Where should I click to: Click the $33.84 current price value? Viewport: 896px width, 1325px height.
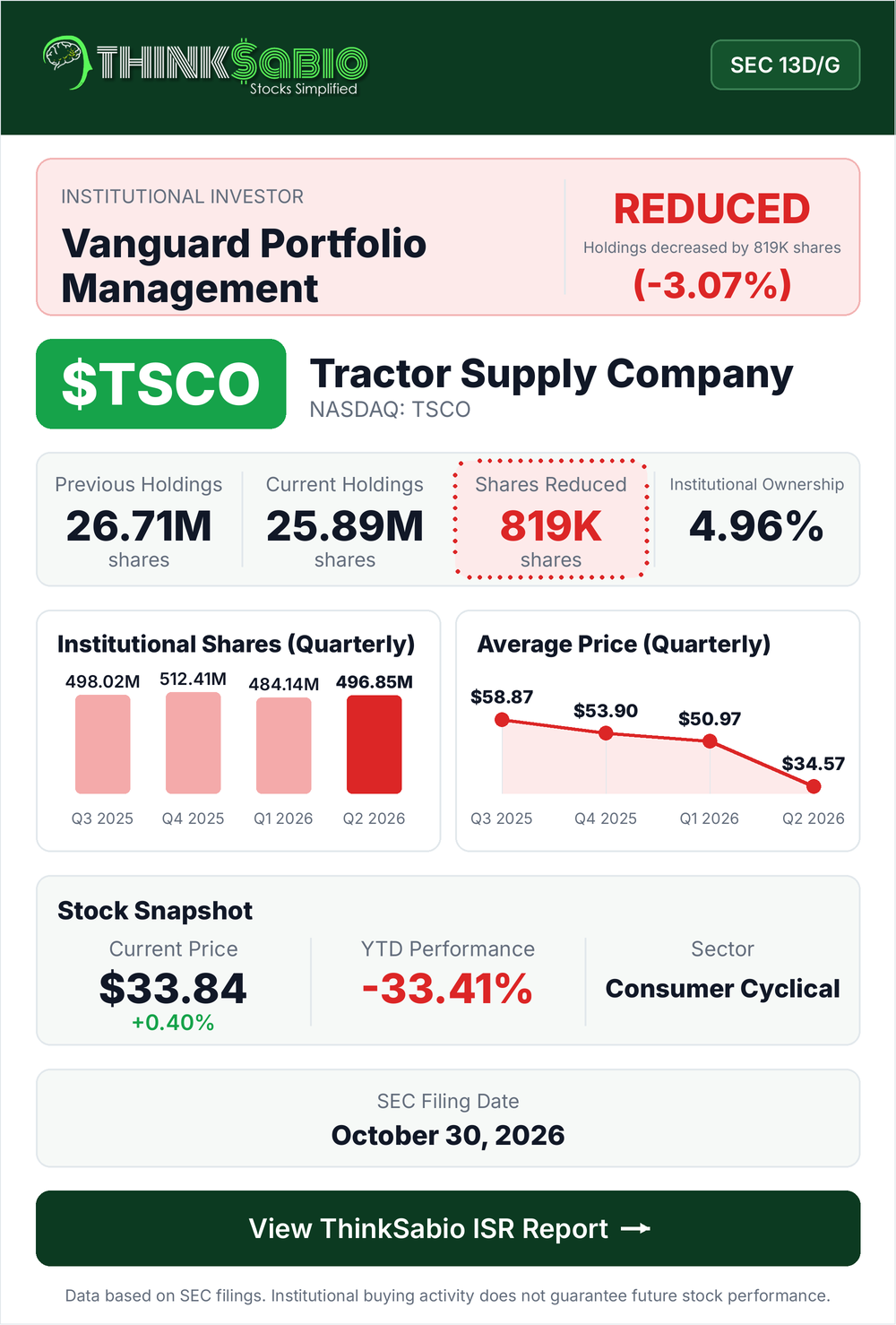tap(173, 988)
